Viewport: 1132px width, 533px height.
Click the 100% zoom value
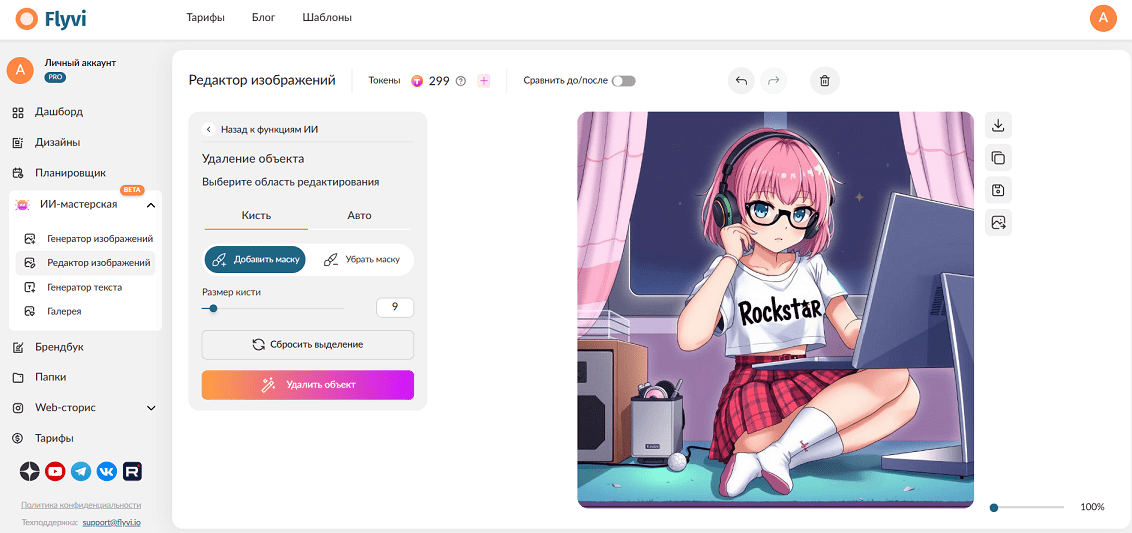click(1092, 507)
